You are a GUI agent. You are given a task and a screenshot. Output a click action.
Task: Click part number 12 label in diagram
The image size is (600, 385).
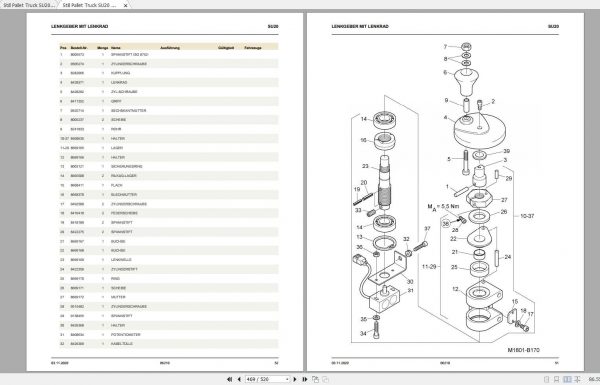[455, 289]
